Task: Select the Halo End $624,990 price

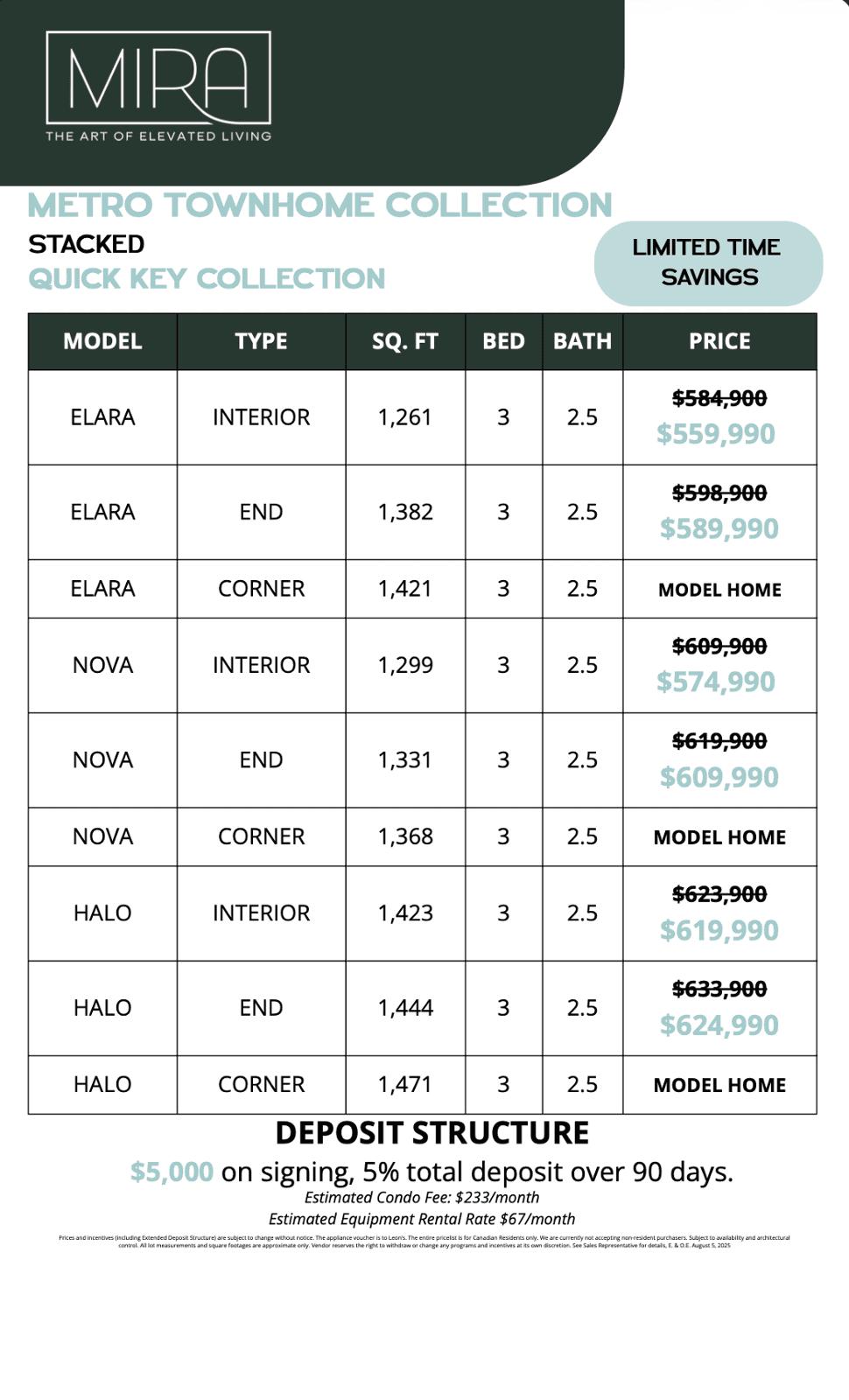Action: (x=719, y=1025)
